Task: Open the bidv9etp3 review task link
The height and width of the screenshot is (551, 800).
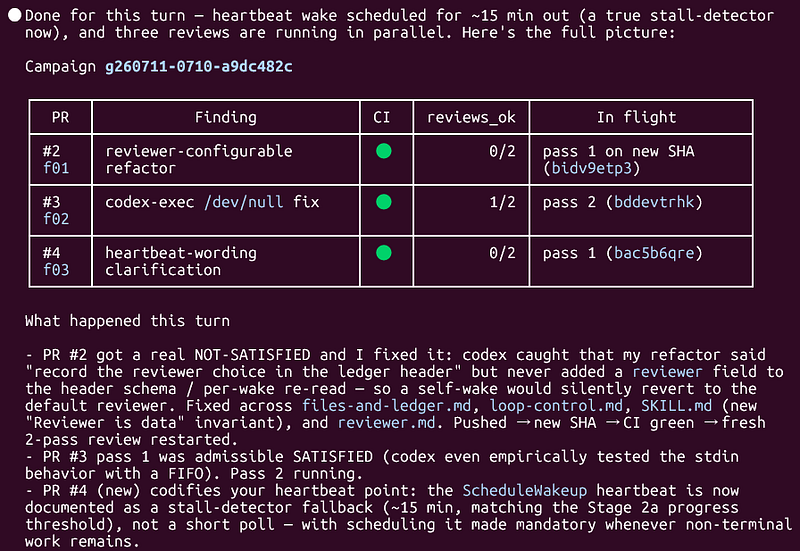Action: [592, 168]
